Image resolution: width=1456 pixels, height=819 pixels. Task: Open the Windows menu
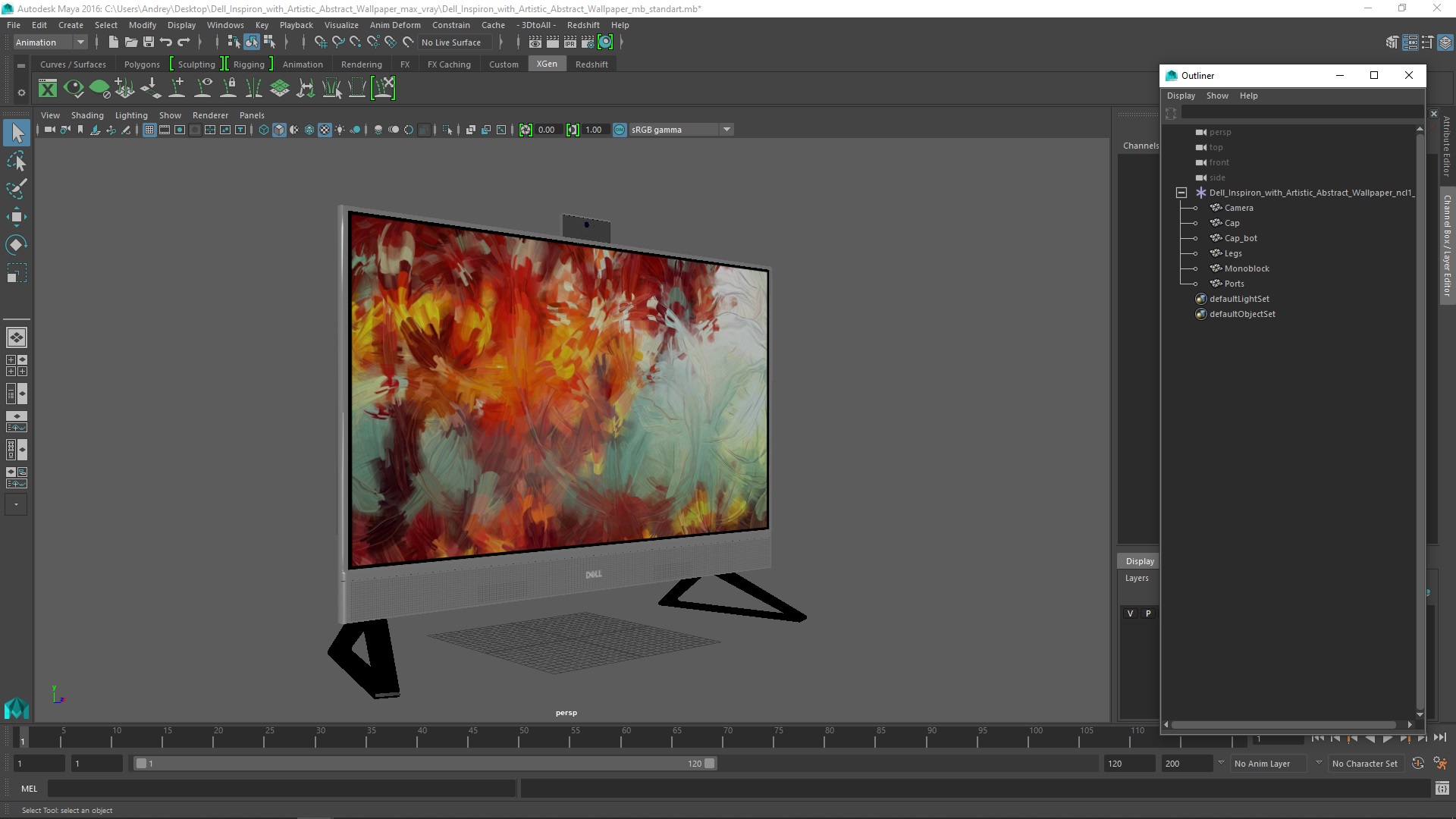pyautogui.click(x=225, y=25)
